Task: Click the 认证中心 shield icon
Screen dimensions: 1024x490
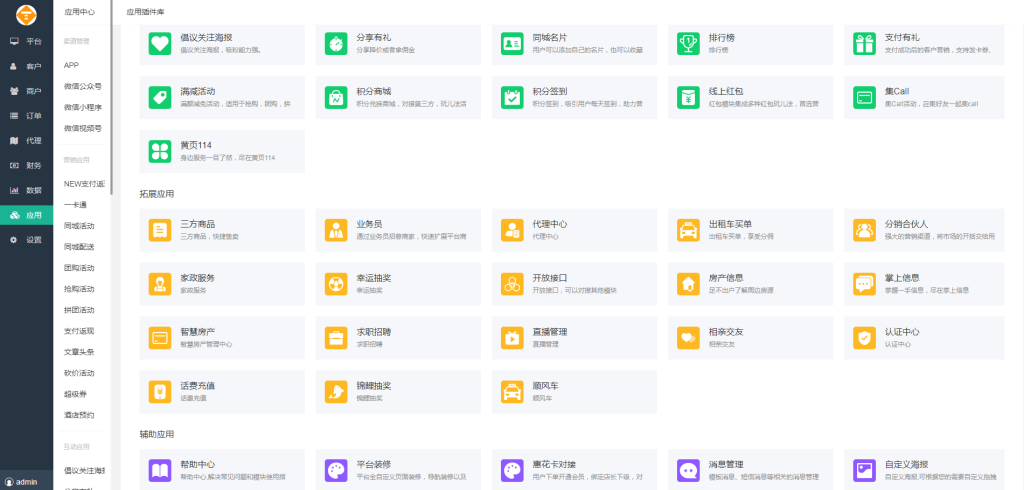Action: pyautogui.click(x=864, y=338)
